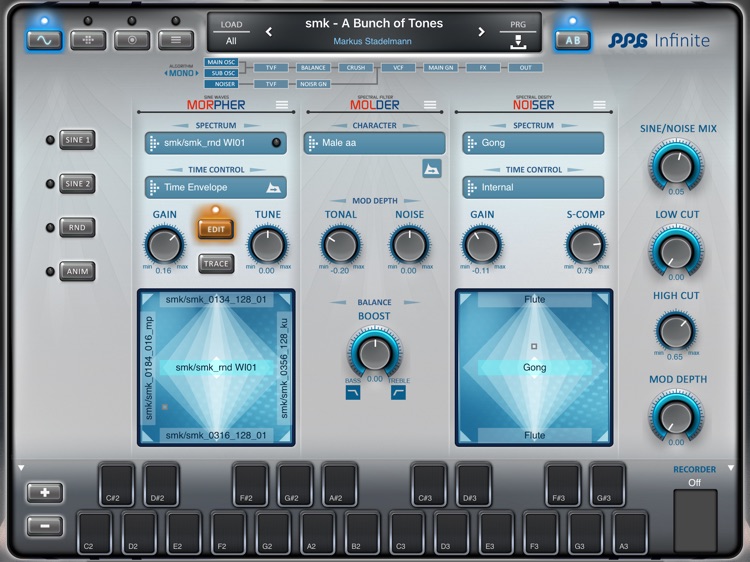The height and width of the screenshot is (562, 750).
Task: Select SUB OSC block in signal flow
Action: pos(221,73)
